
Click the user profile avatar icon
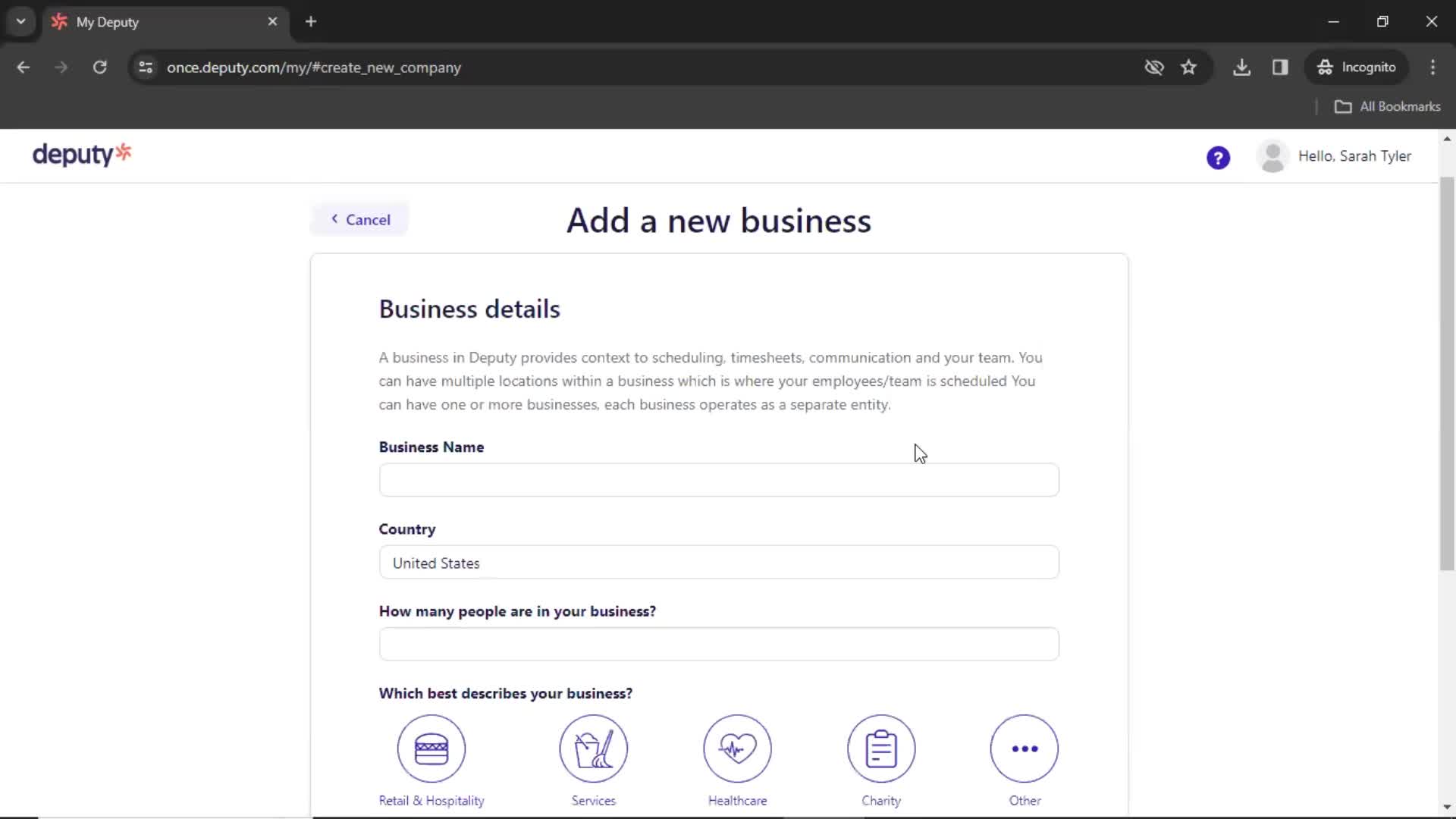(x=1273, y=156)
